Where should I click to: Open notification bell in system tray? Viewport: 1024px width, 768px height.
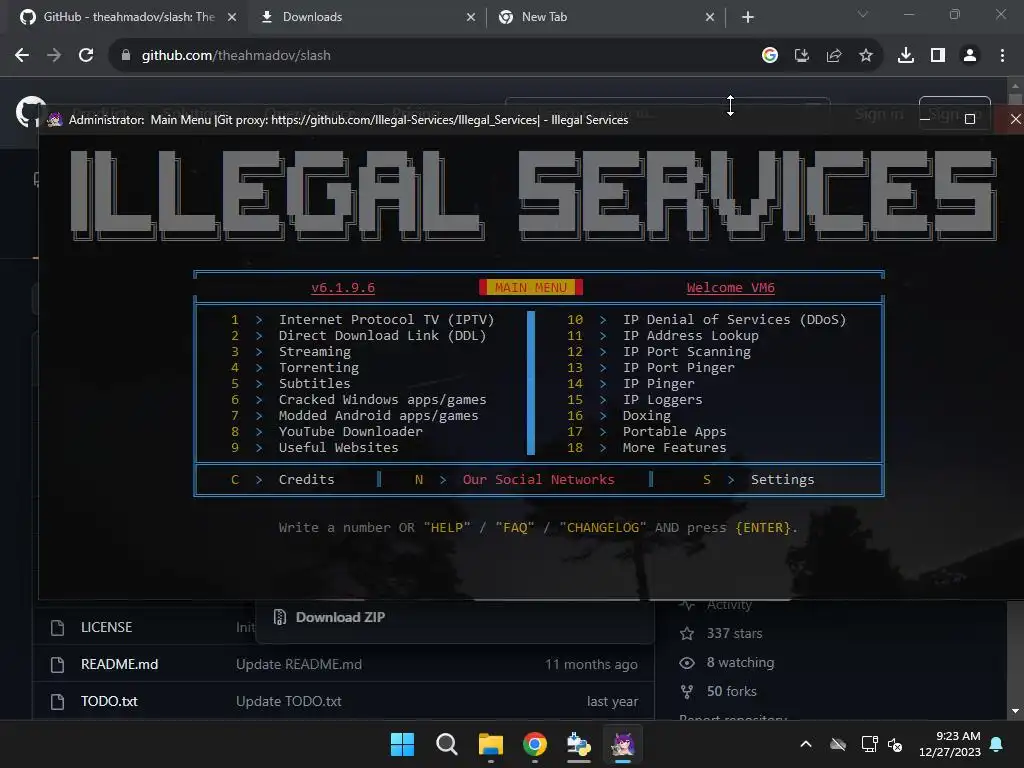(x=997, y=744)
